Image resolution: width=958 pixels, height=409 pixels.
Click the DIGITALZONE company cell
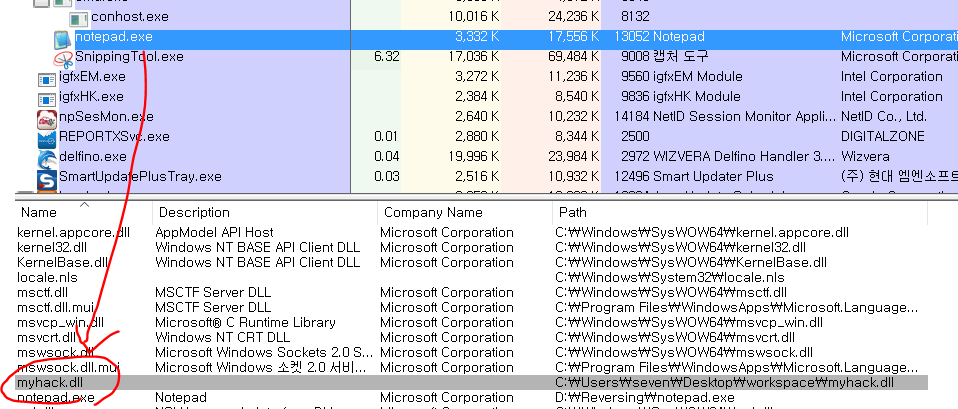click(883, 136)
